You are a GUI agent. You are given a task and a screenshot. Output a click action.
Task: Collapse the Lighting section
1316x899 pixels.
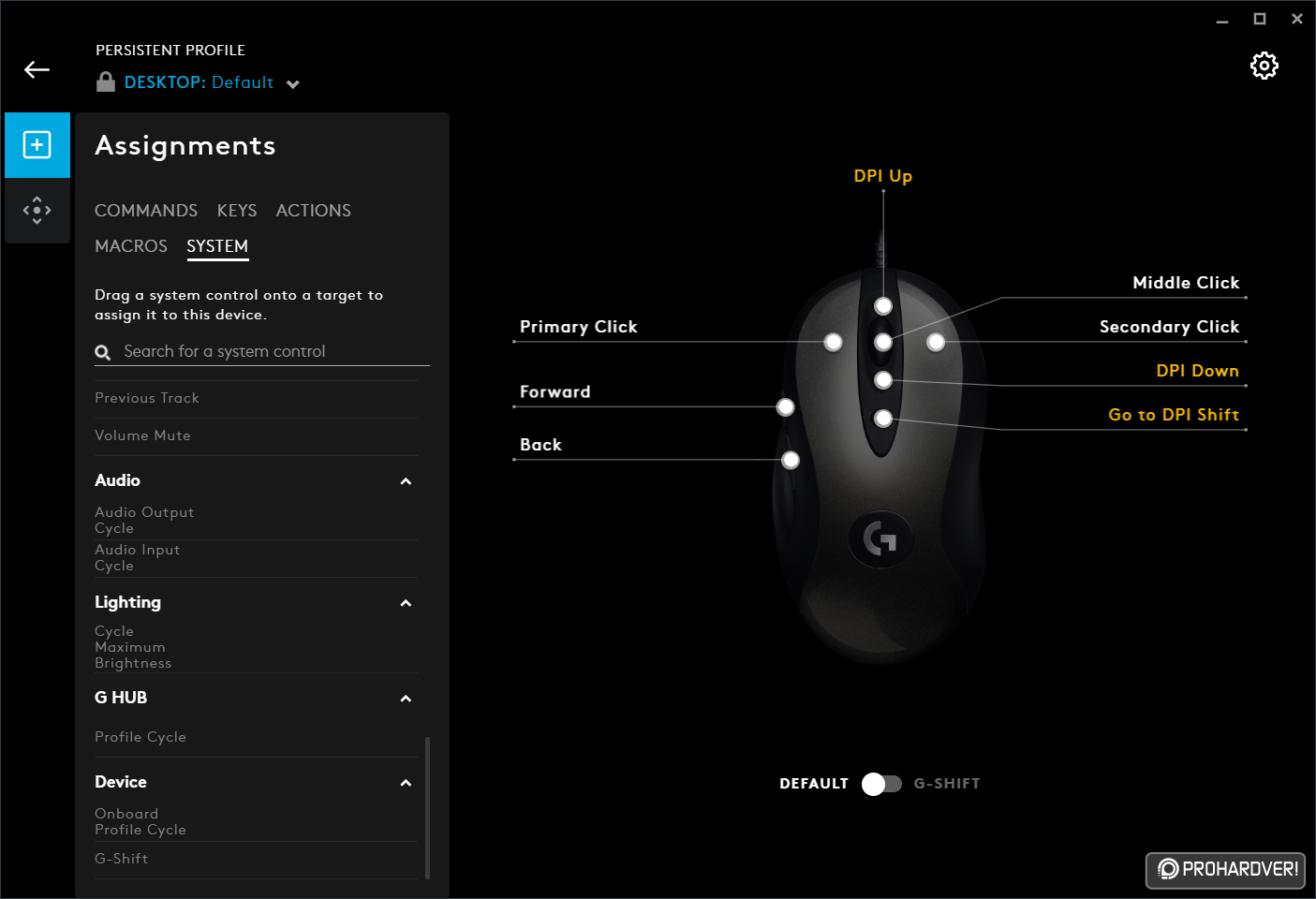coord(406,603)
